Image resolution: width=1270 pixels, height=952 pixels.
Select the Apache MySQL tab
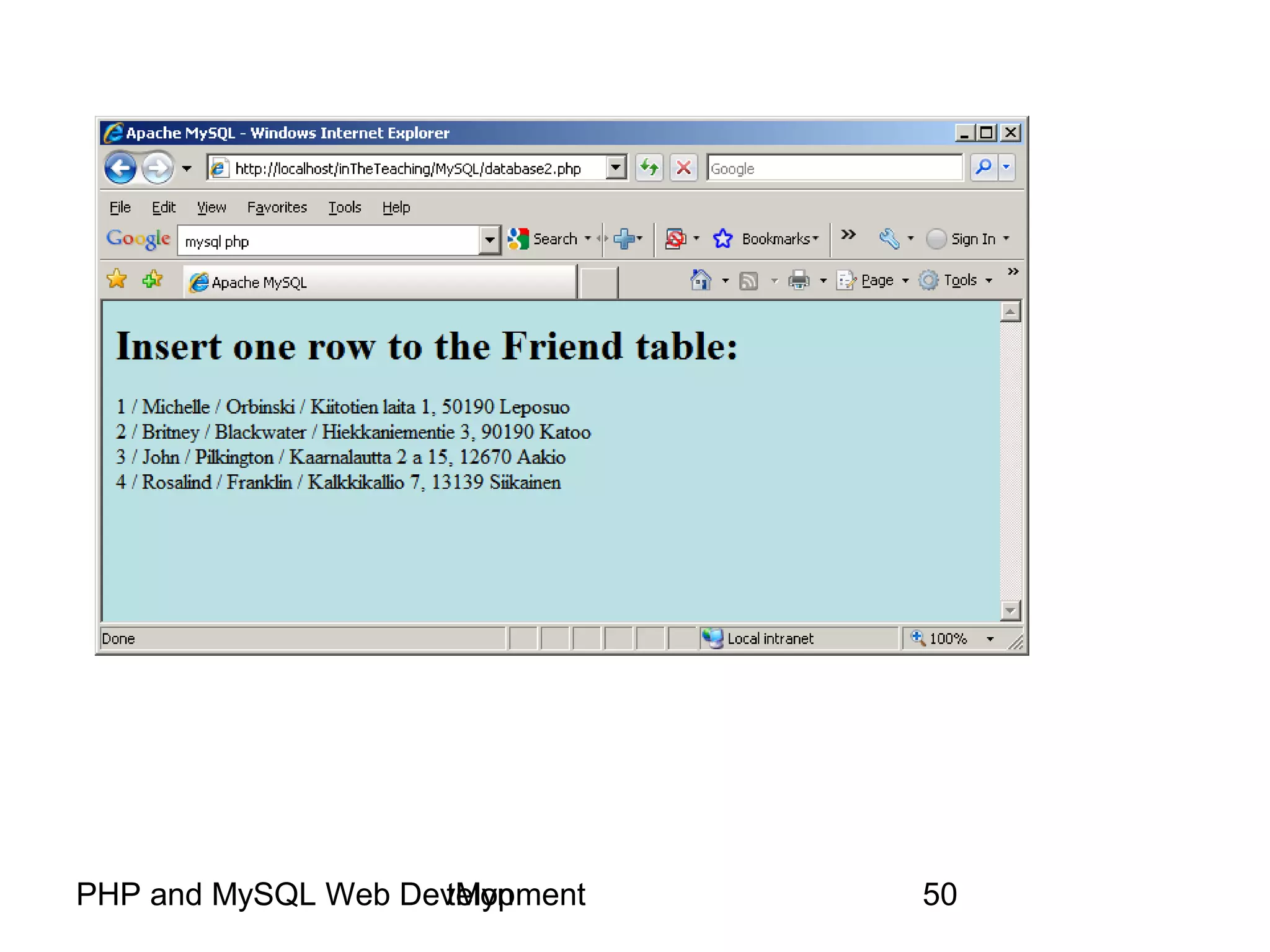coord(380,283)
